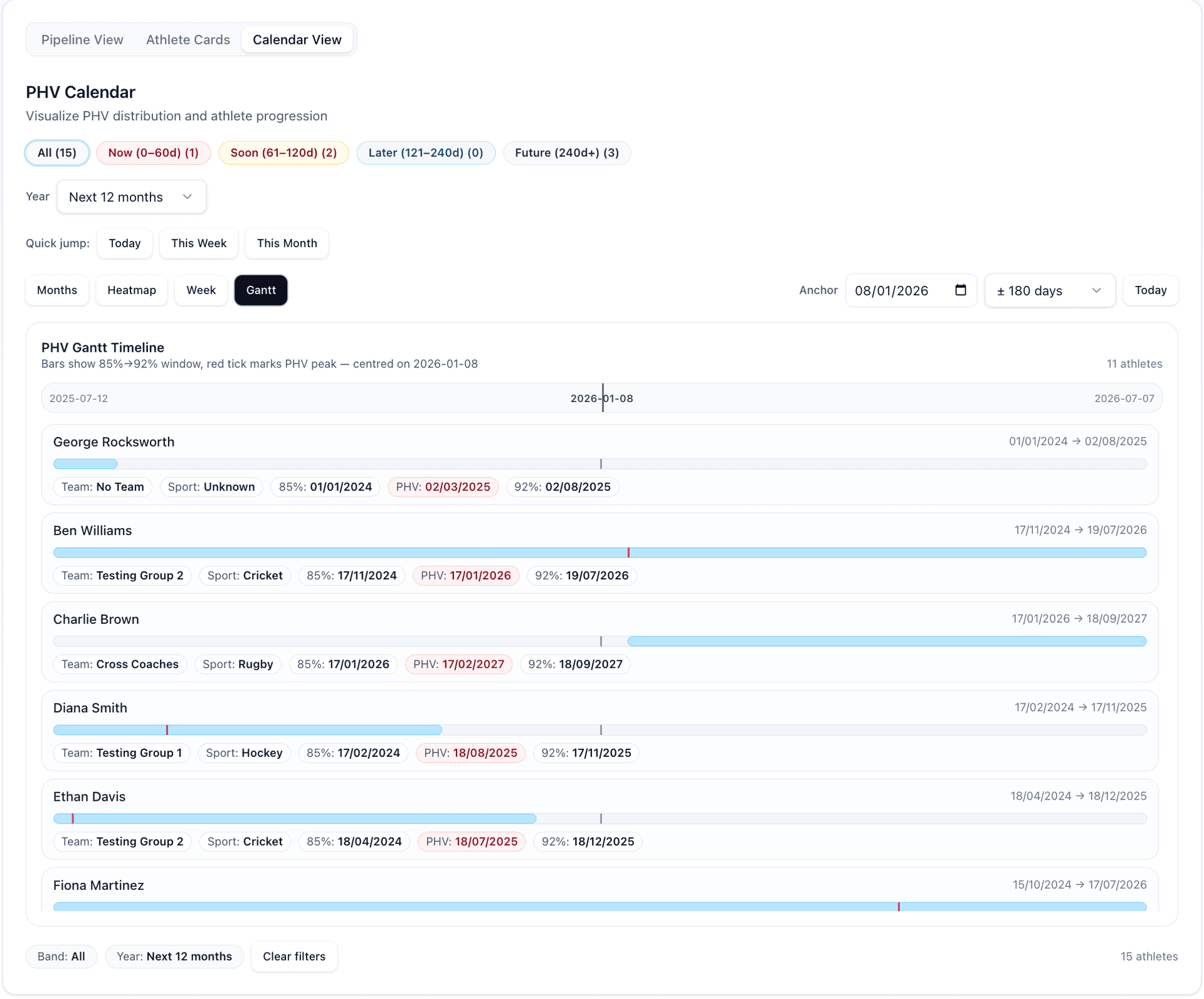Click the chevron arrow in Year selector
Image resolution: width=1204 pixels, height=999 pixels.
(x=187, y=198)
